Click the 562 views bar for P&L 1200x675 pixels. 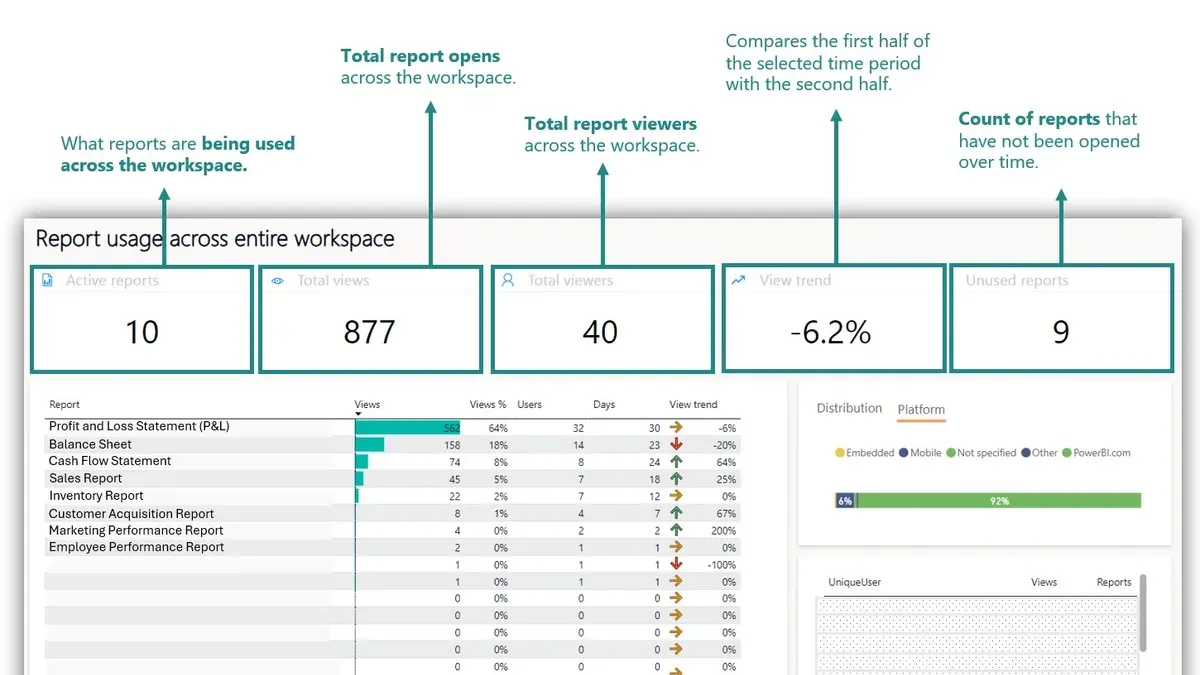407,427
